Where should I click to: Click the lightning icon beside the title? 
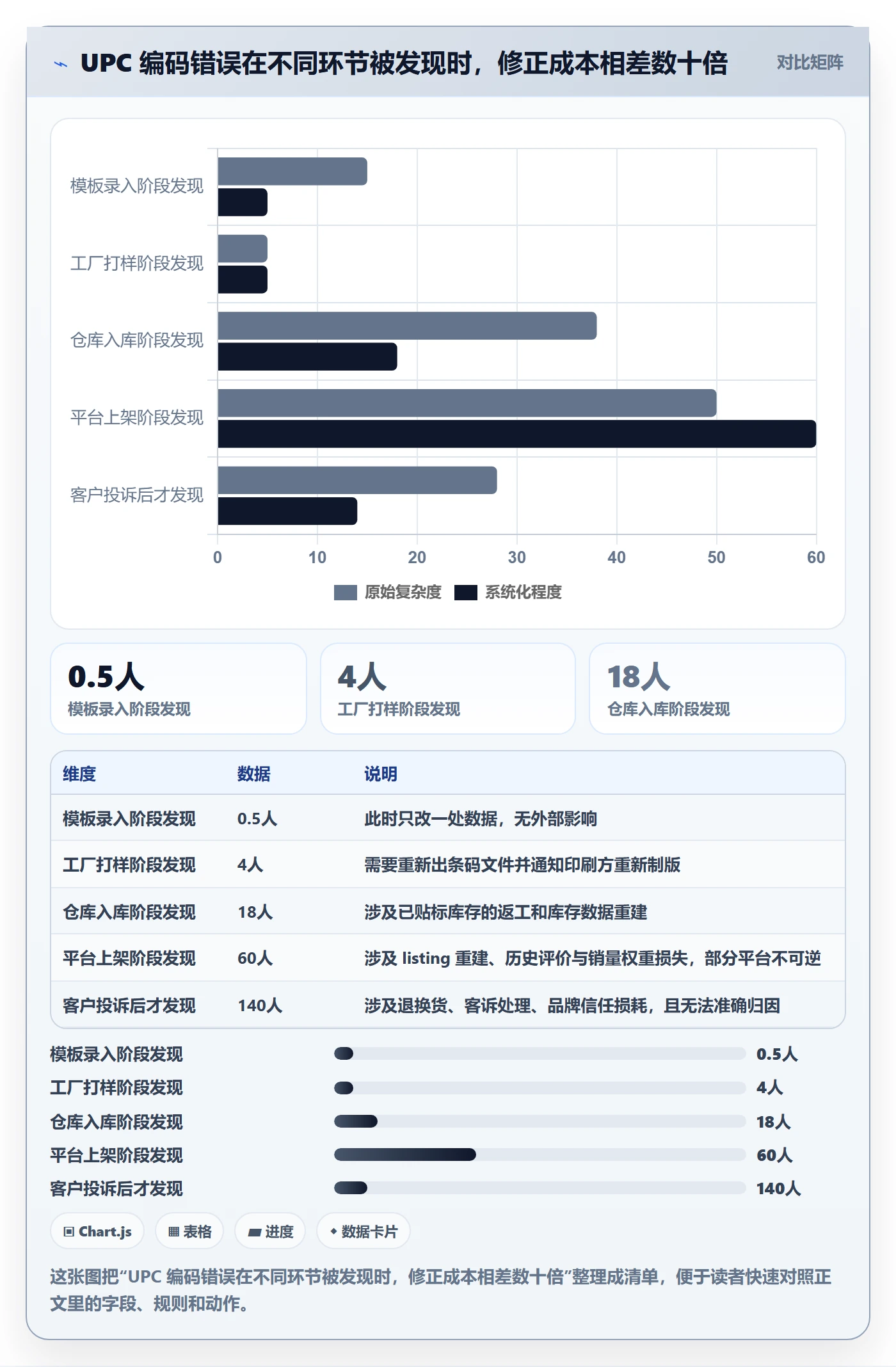tap(61, 63)
